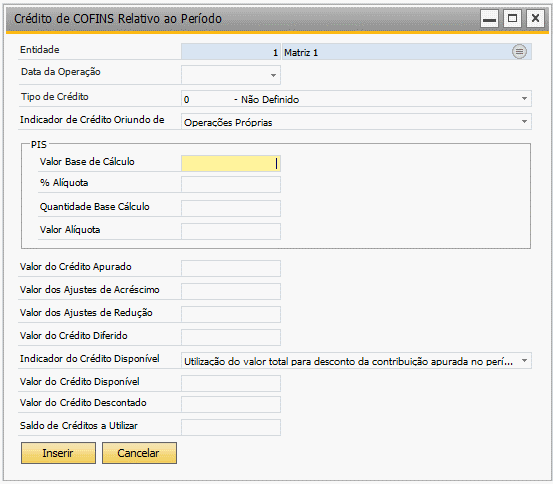
Task: Select the Saldo de Créditos a Utilizar field
Action: [231, 427]
